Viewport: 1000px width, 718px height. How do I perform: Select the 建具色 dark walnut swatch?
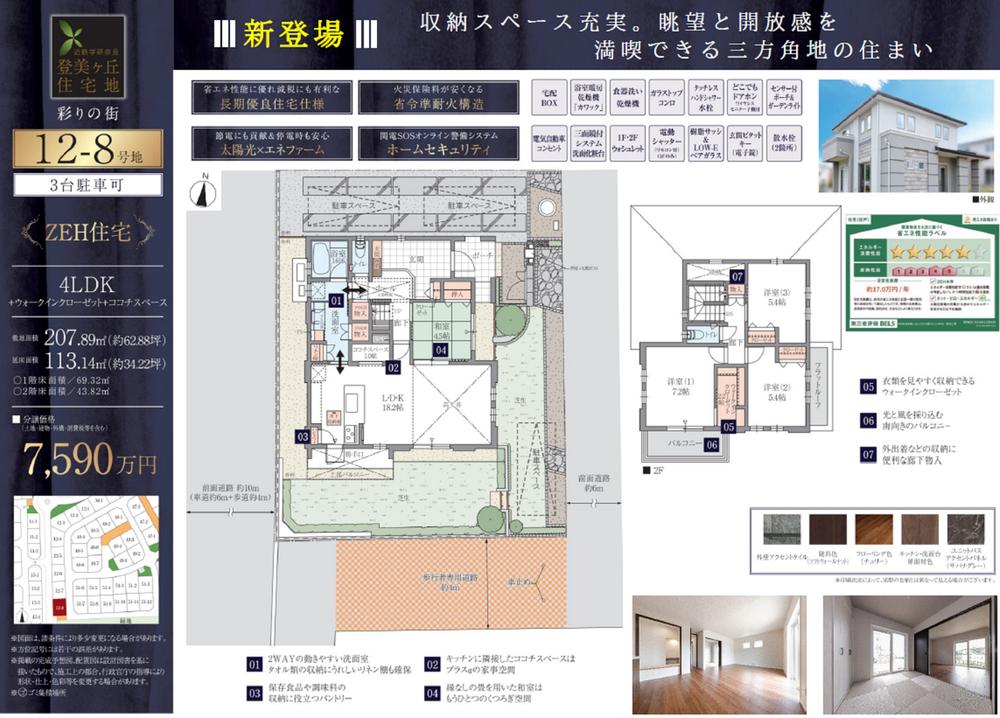click(828, 530)
